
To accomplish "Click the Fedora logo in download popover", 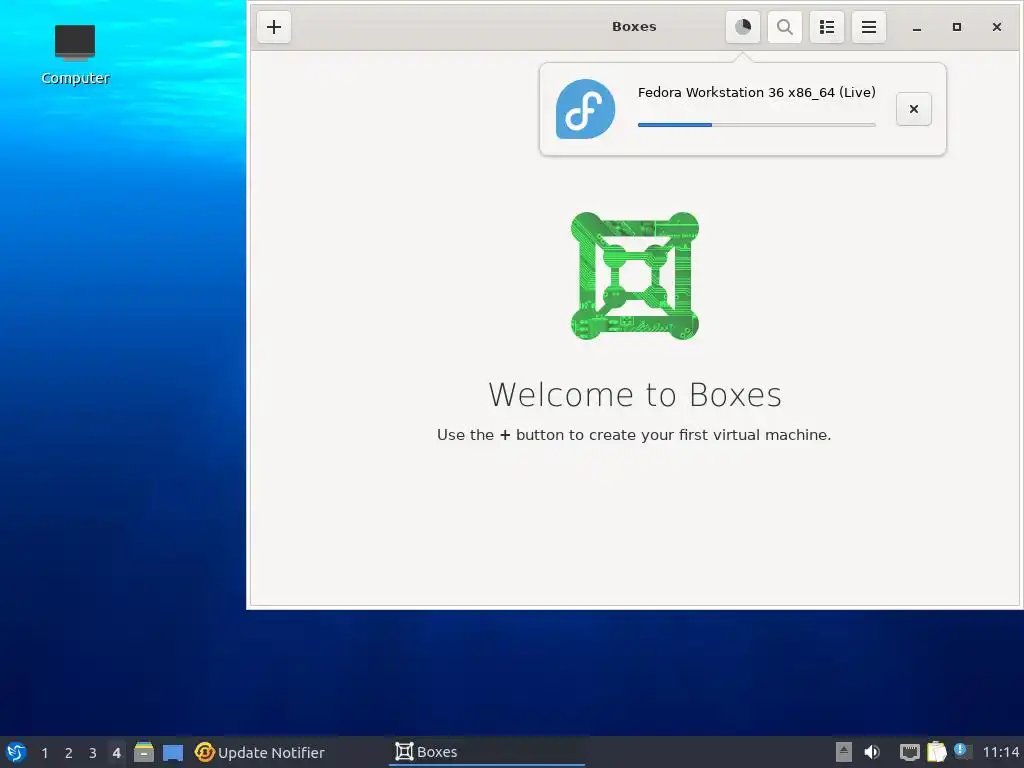I will 585,109.
